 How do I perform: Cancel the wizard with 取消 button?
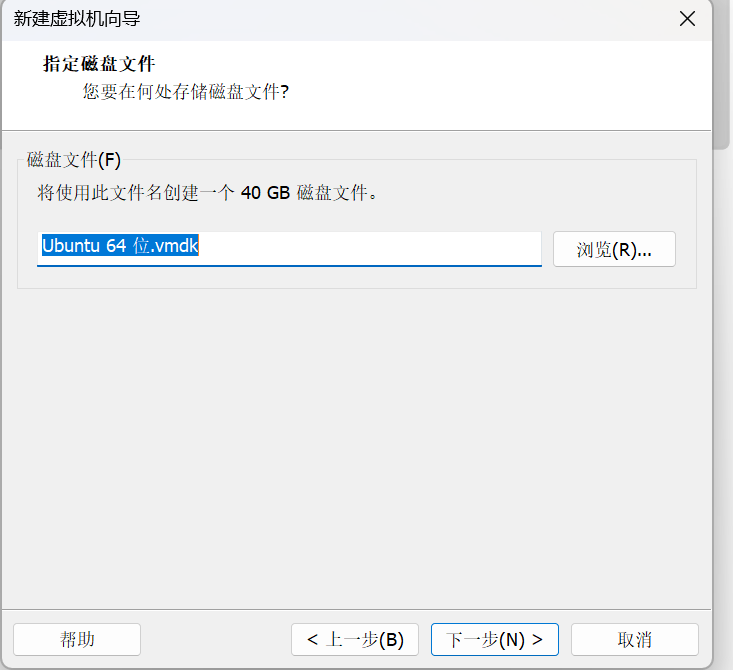pos(634,639)
